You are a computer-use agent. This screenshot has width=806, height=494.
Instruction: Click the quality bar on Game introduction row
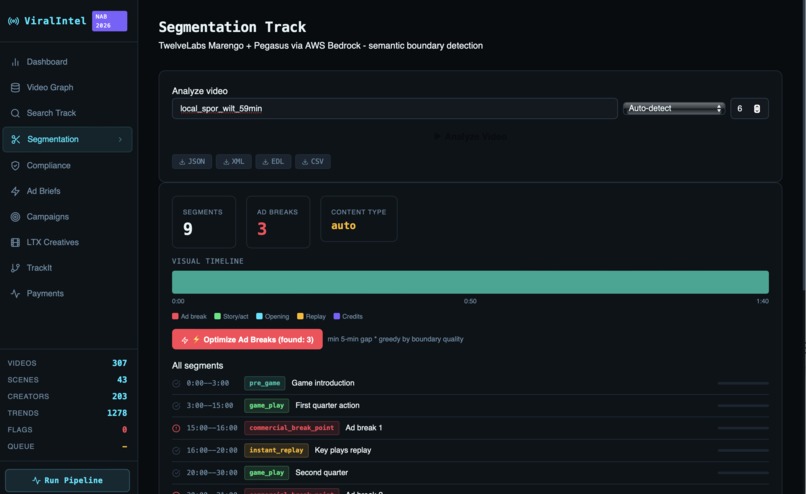(743, 383)
